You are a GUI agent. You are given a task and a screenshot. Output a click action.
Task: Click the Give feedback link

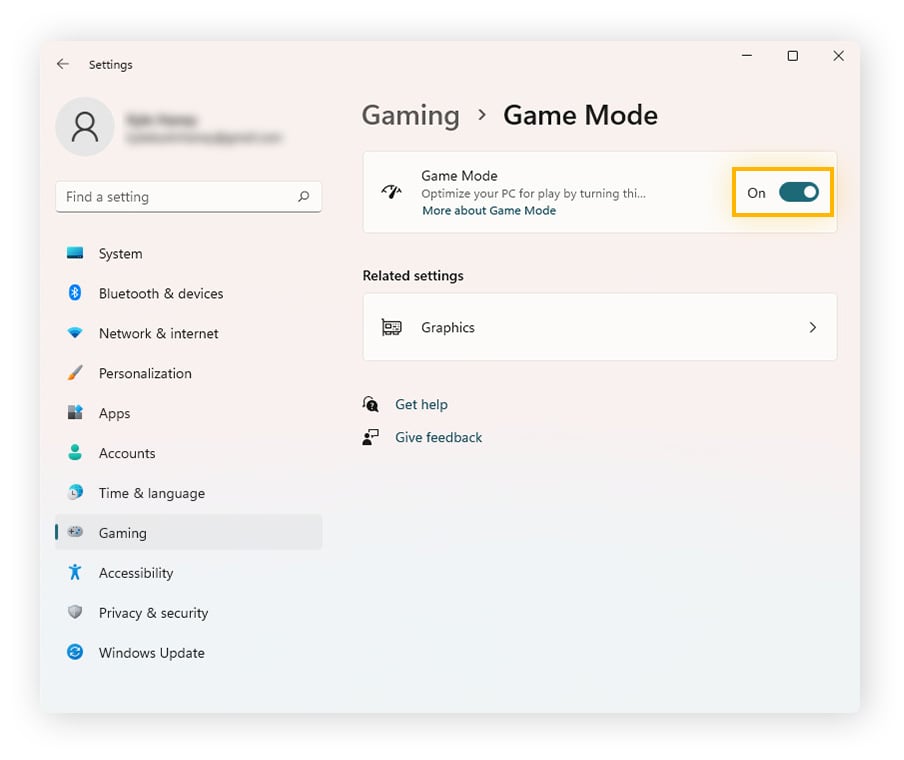[438, 437]
